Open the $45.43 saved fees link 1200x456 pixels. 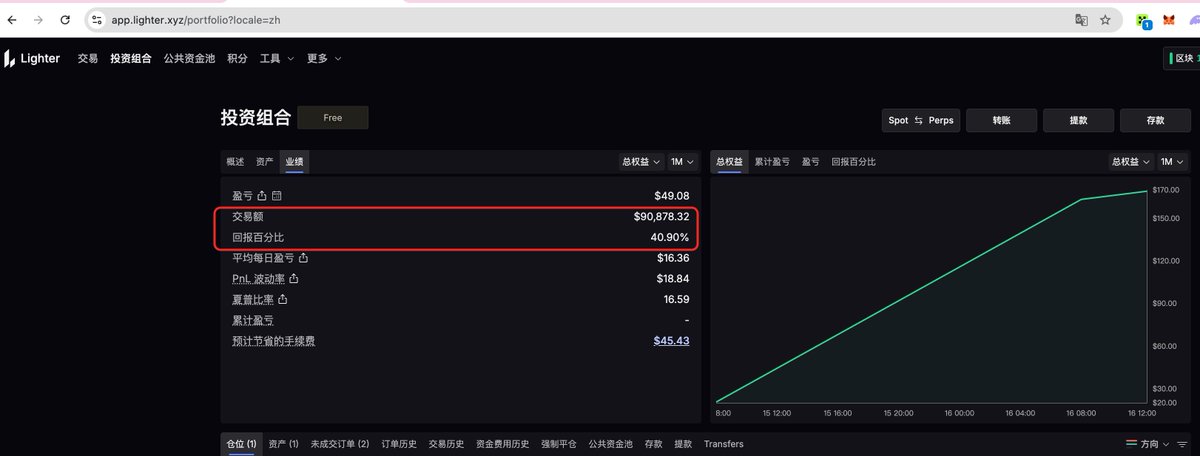[671, 341]
